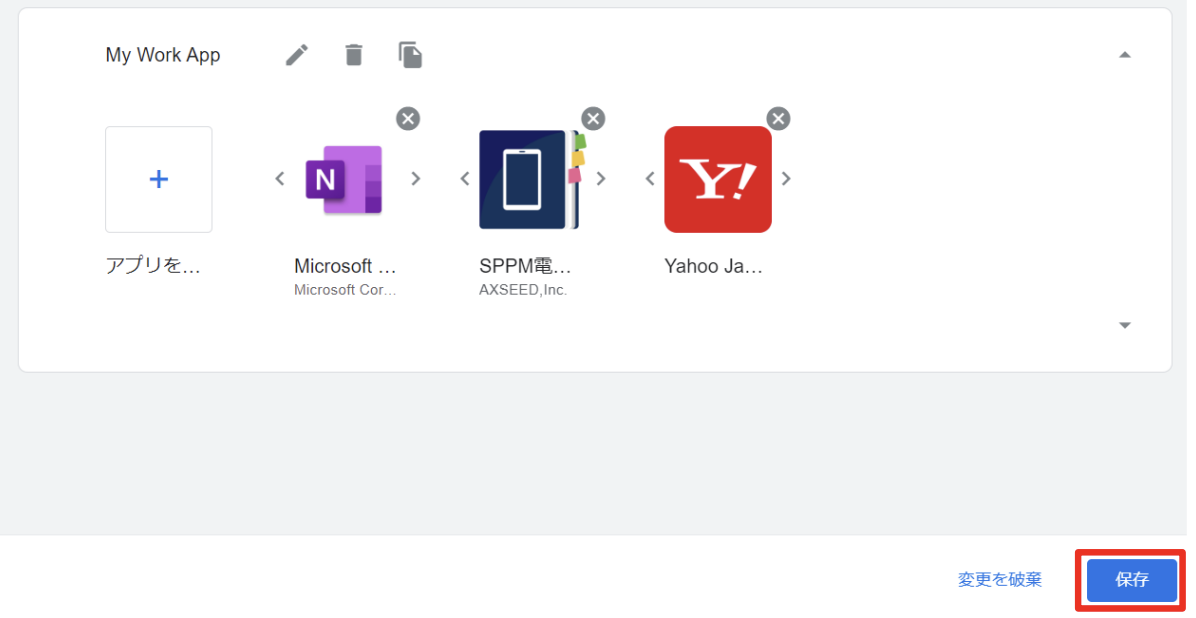Viewport: 1196px width, 618px height.
Task: Move Yahoo Japan app left
Action: [x=650, y=179]
